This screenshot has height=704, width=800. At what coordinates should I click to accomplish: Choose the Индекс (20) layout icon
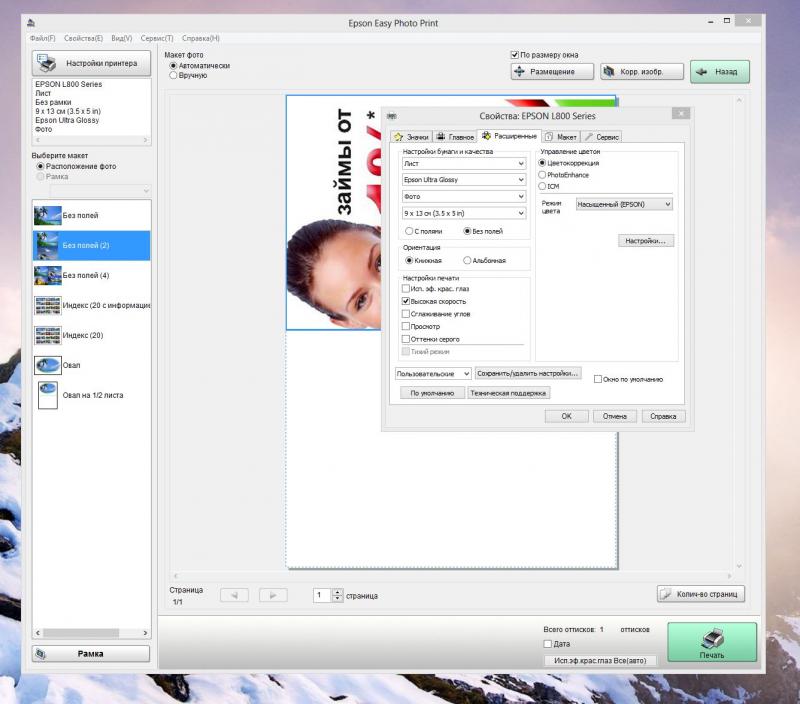(x=47, y=335)
